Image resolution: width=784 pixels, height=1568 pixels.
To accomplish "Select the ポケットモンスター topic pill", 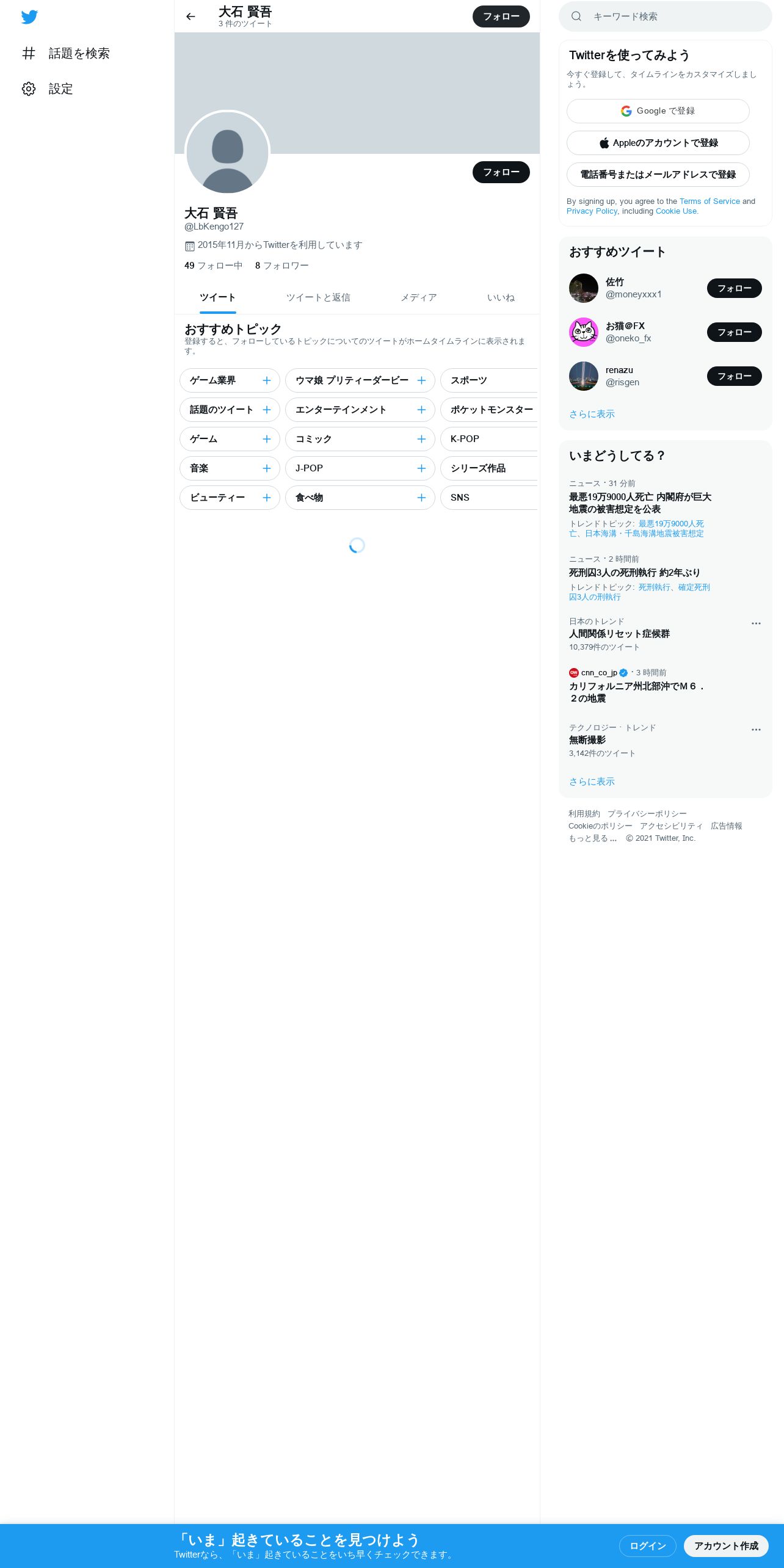I will tap(489, 410).
